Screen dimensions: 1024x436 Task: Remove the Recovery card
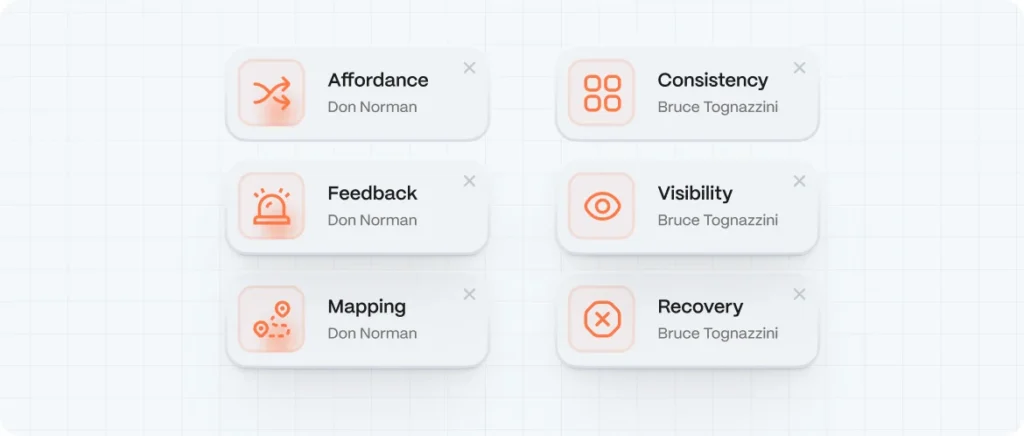pyautogui.click(x=799, y=294)
